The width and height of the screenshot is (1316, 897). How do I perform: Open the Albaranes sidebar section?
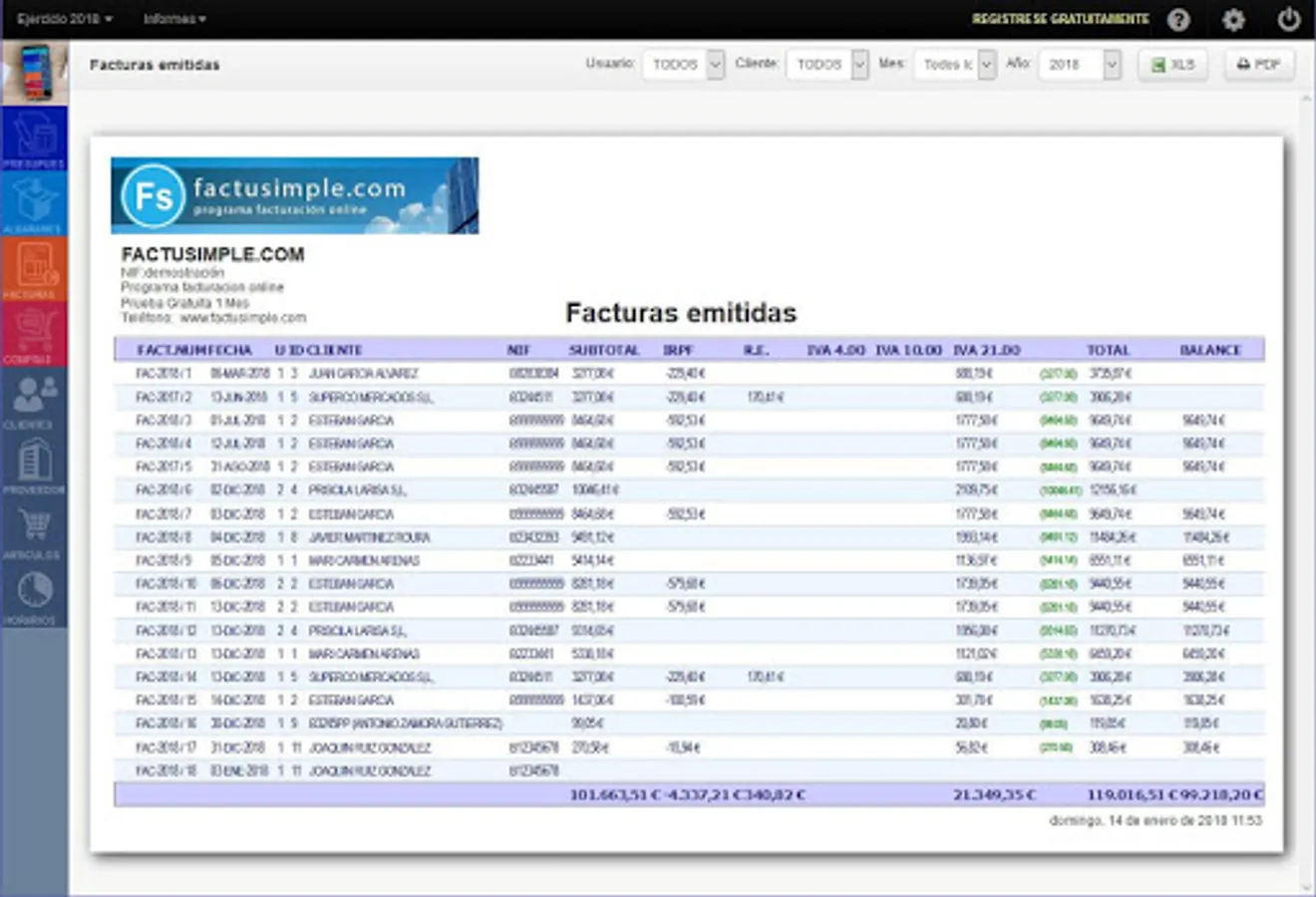coord(35,203)
